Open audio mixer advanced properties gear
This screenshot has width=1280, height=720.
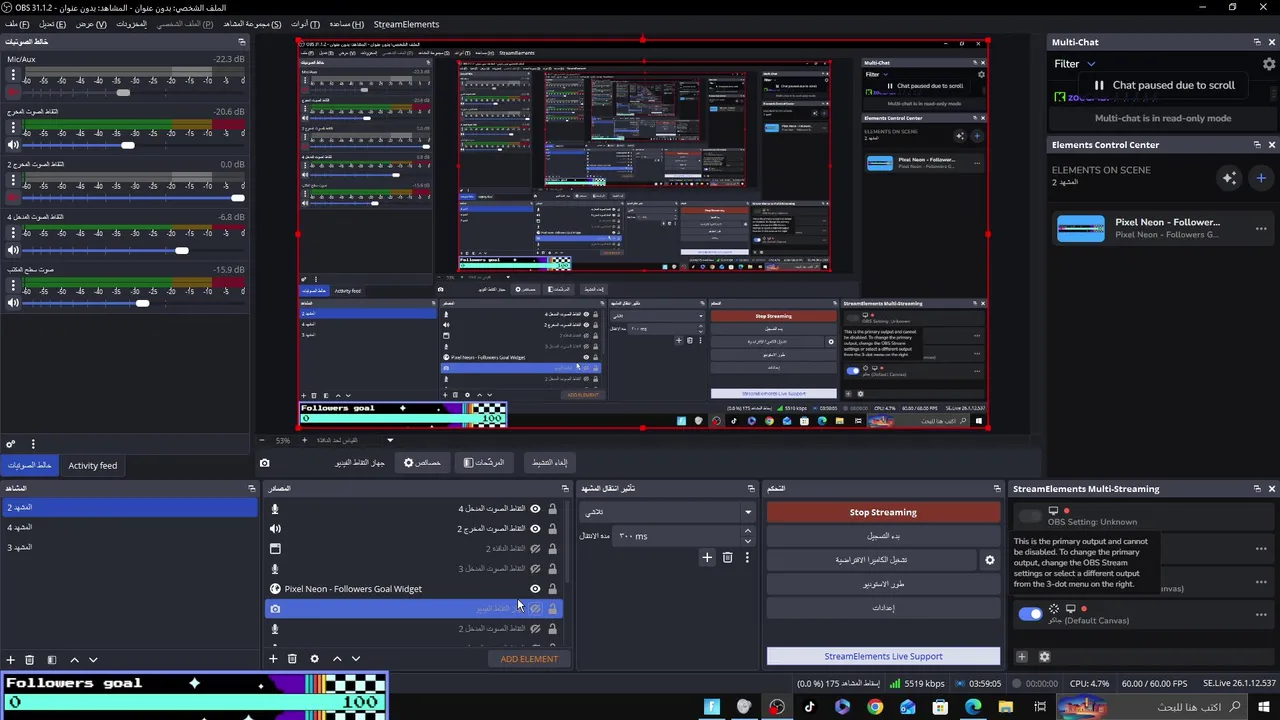[x=11, y=444]
